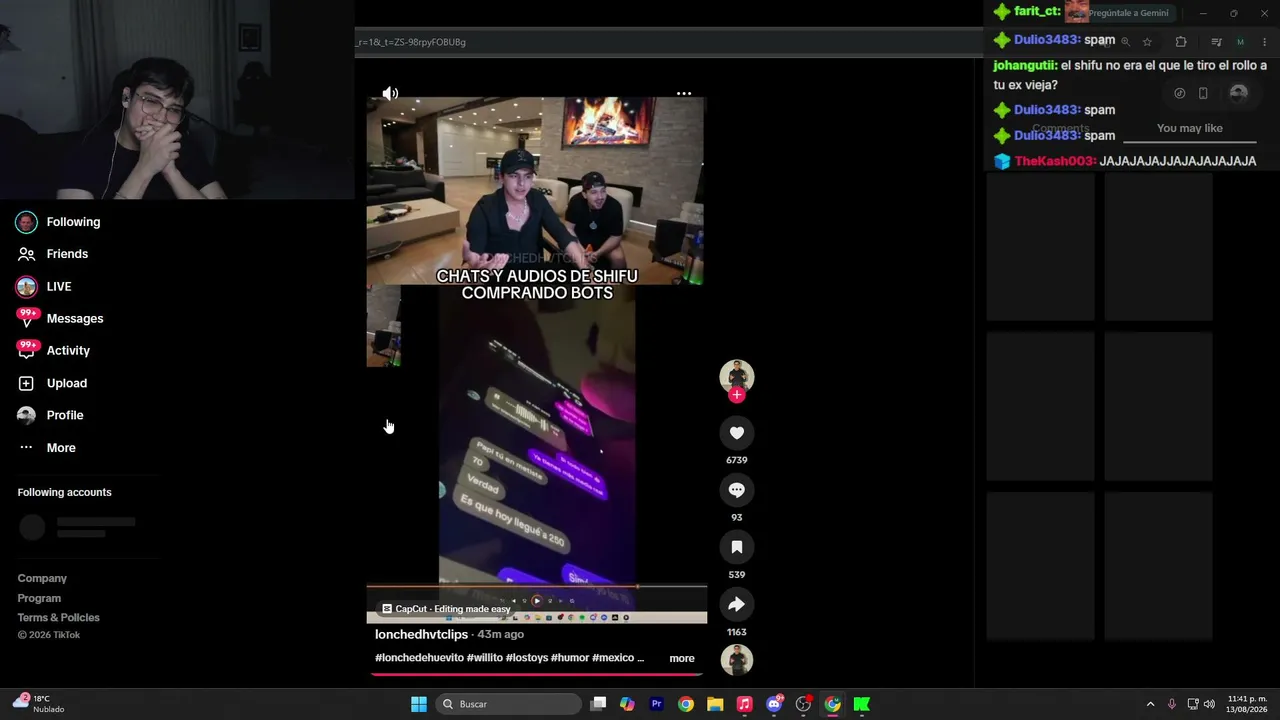Open the browser media controls icon
Viewport: 1280px width, 720px height.
pos(1216,42)
